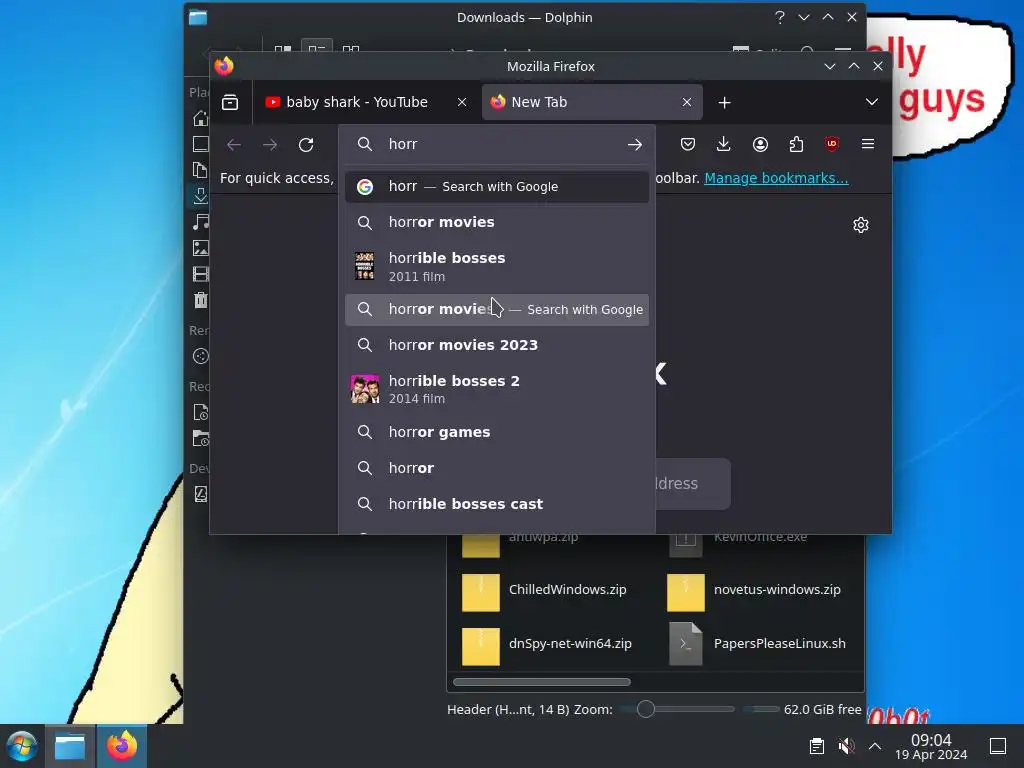
Task: Switch to Firefox in the taskbar
Action: [122, 746]
